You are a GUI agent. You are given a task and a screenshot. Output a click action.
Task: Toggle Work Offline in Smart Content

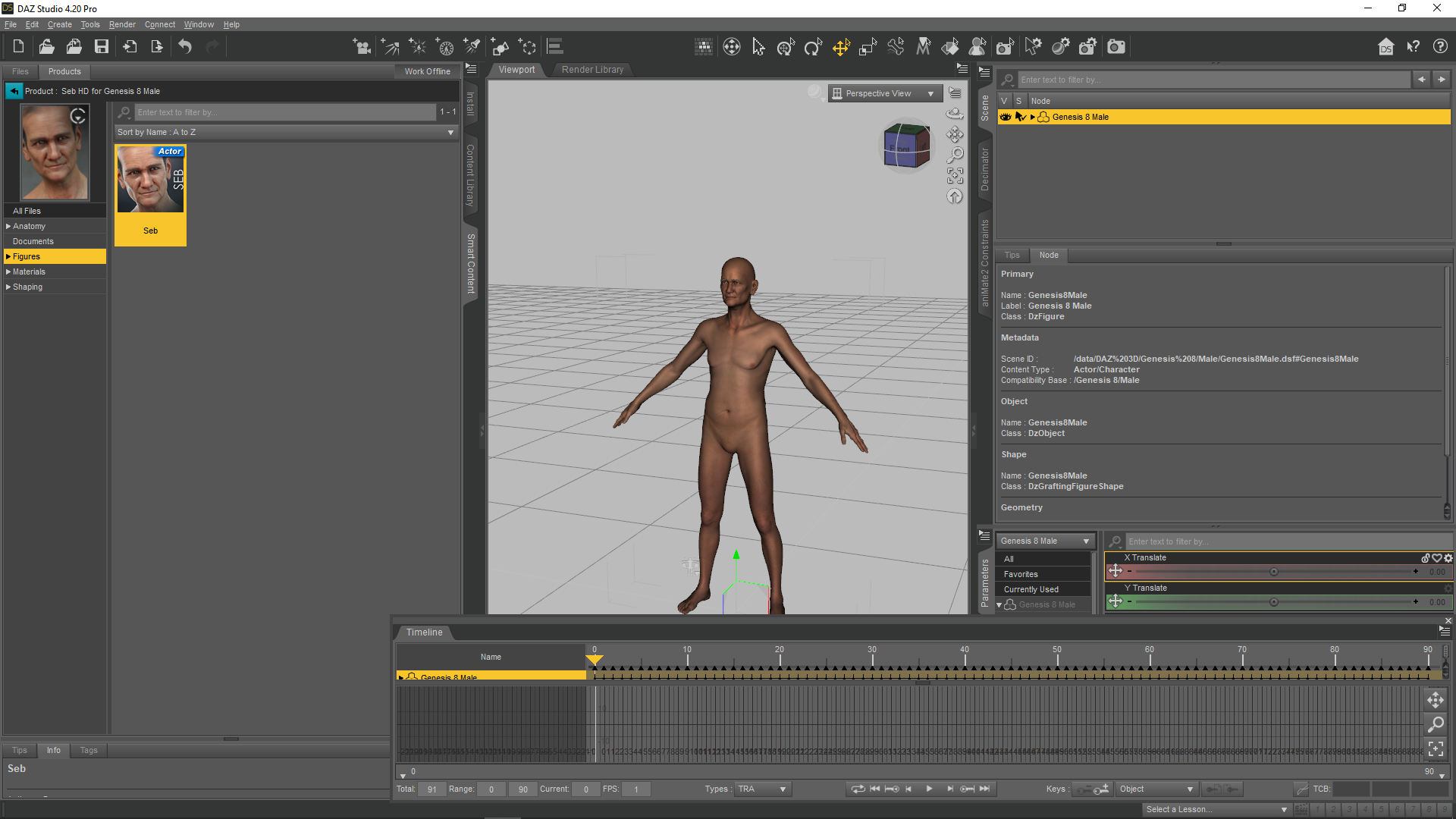point(427,71)
